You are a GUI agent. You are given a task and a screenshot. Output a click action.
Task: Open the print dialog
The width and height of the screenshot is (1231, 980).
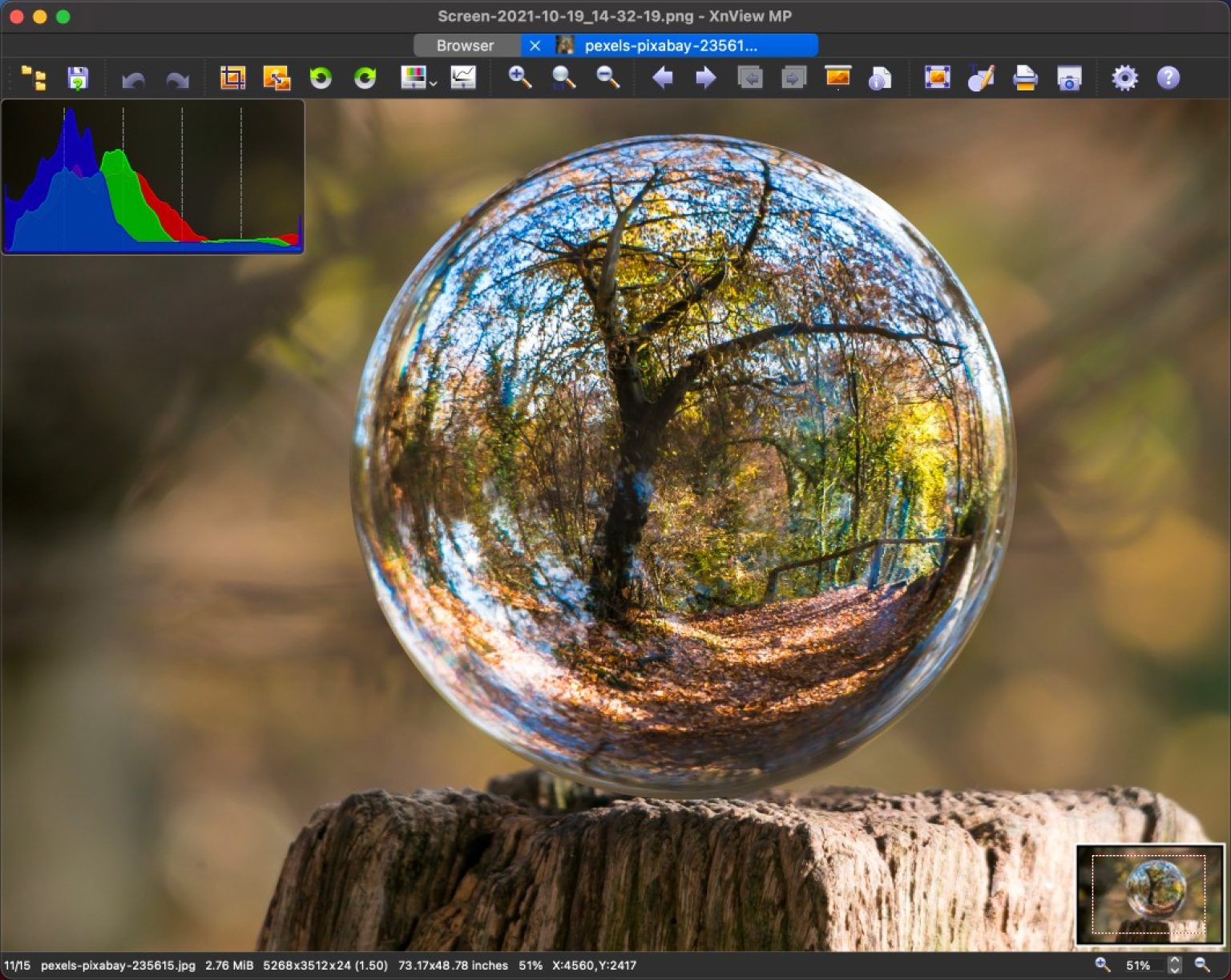pyautogui.click(x=1024, y=79)
